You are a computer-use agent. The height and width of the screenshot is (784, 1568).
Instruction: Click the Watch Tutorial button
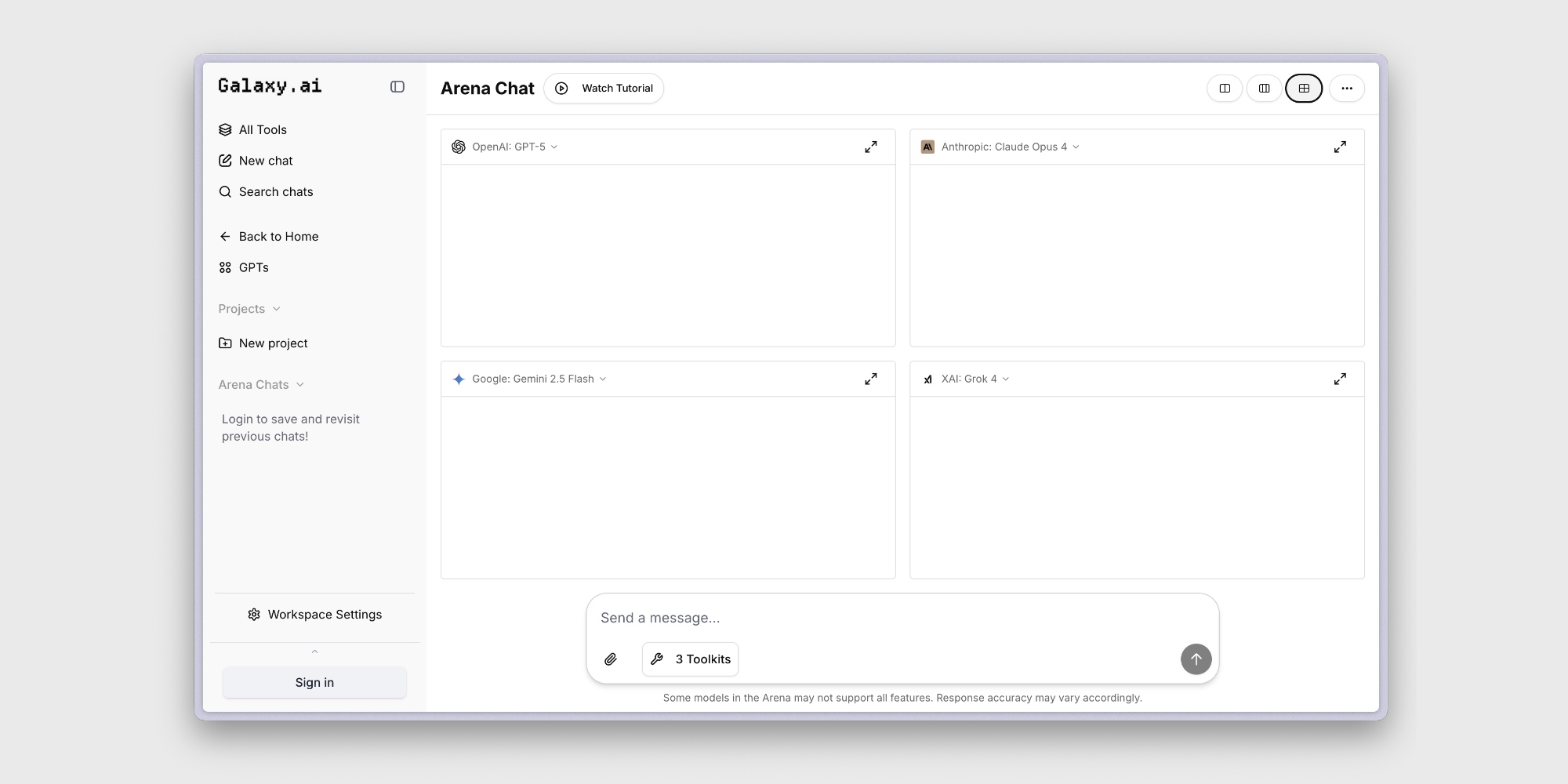[x=604, y=89]
